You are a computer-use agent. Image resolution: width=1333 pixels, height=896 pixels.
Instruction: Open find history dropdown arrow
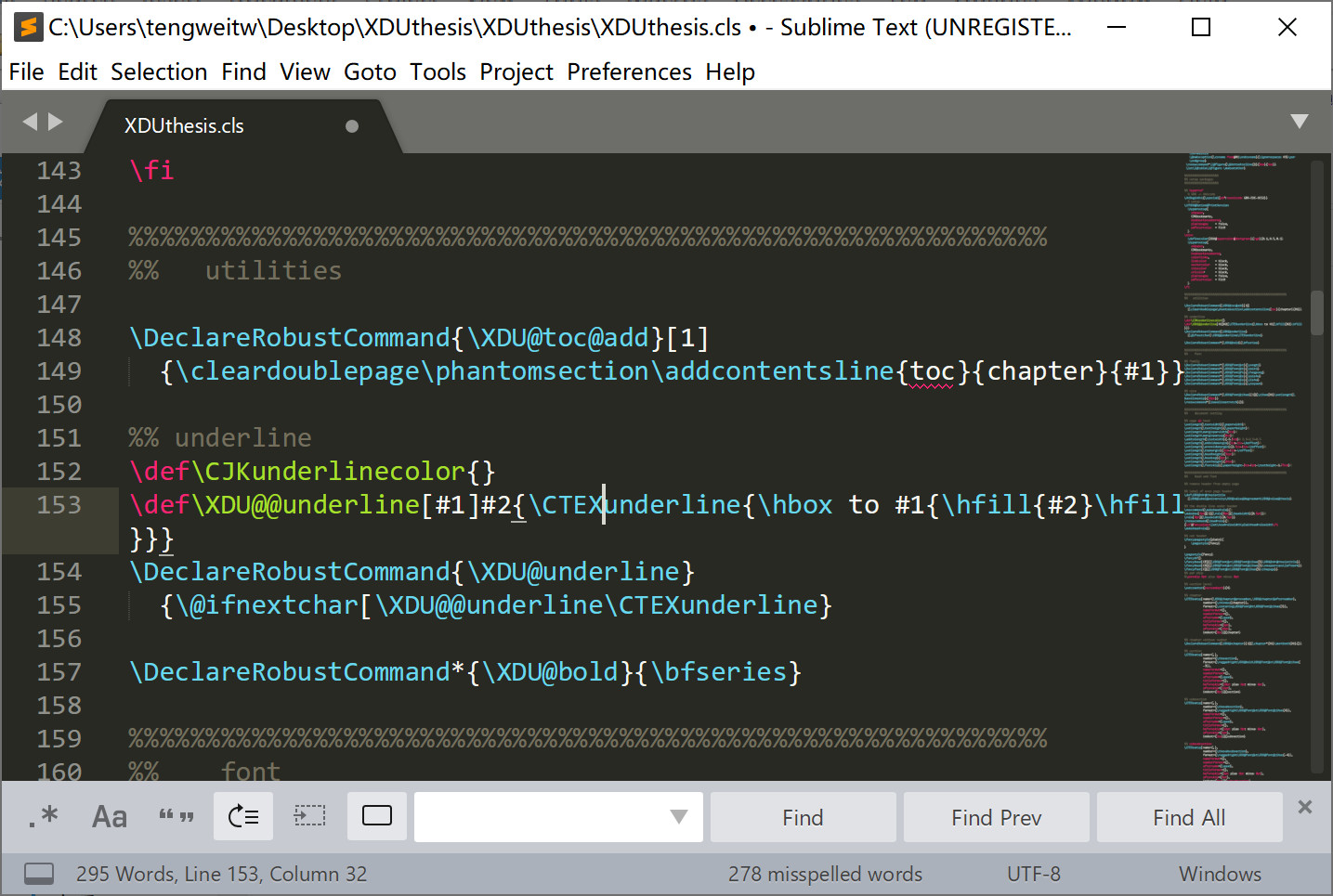679,817
